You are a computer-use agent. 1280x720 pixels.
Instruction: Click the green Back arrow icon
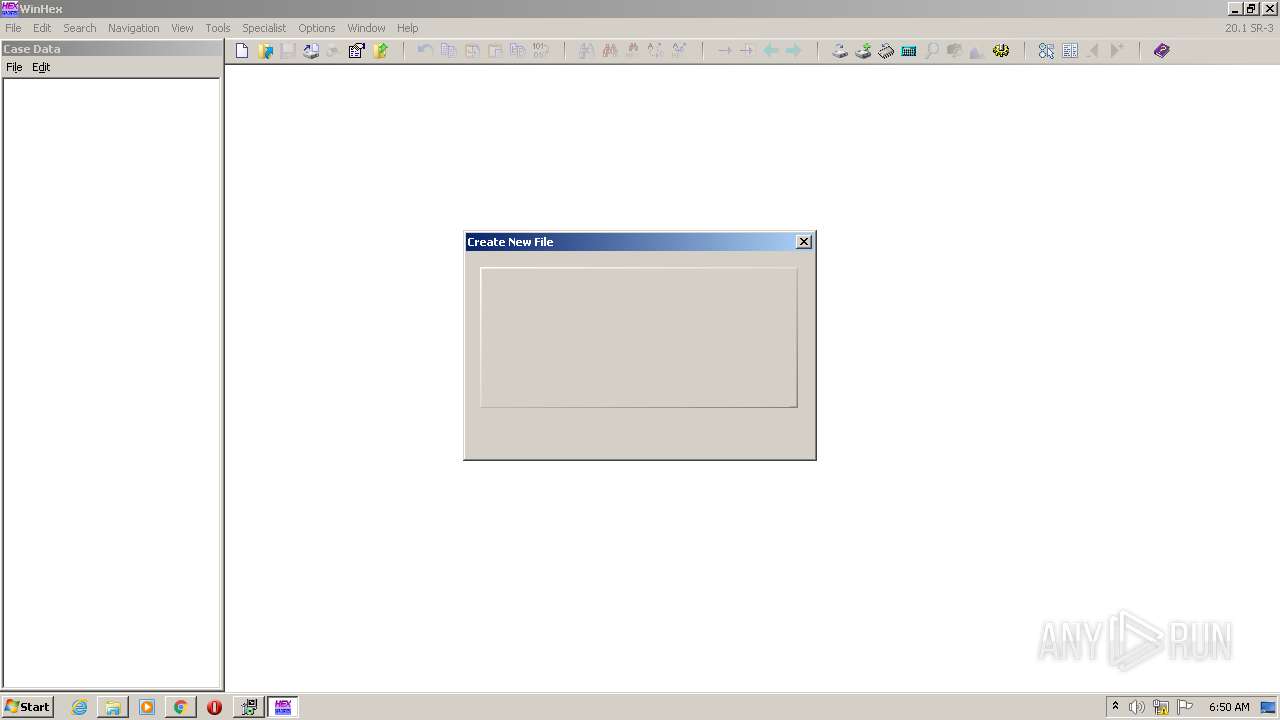pyautogui.click(x=771, y=51)
